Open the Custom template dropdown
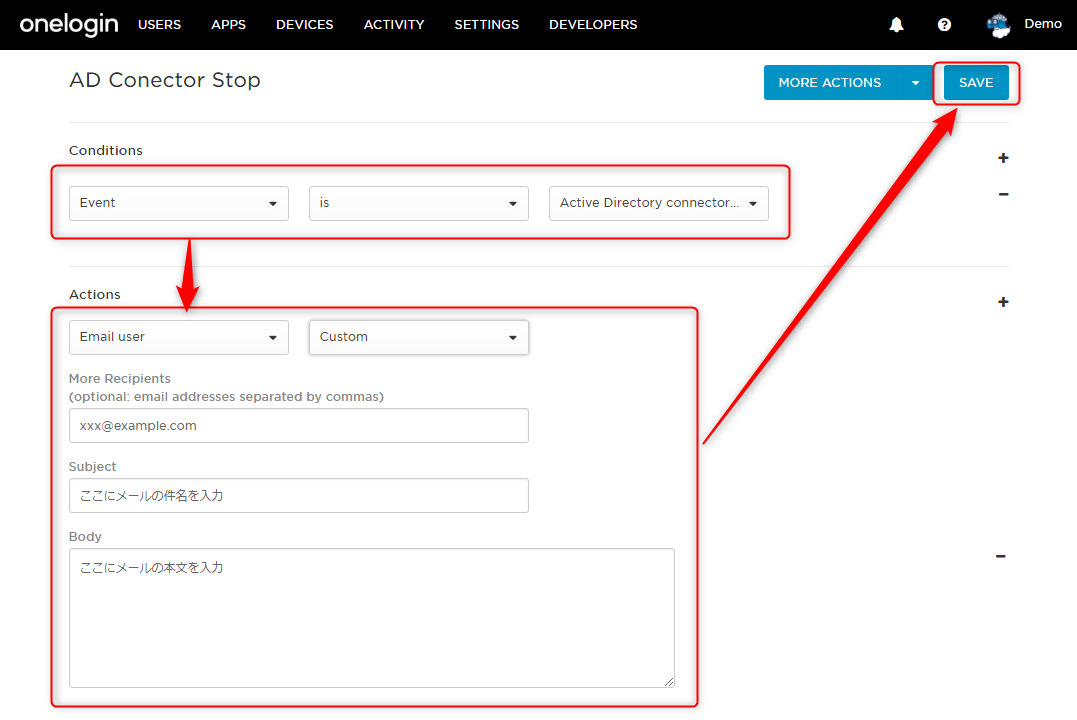 pyautogui.click(x=418, y=337)
